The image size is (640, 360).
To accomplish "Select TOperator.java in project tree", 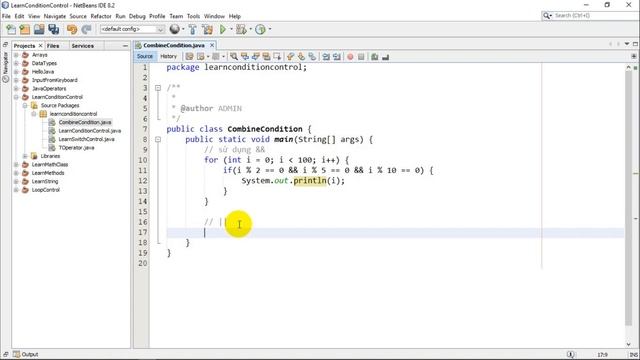I will (x=76, y=148).
